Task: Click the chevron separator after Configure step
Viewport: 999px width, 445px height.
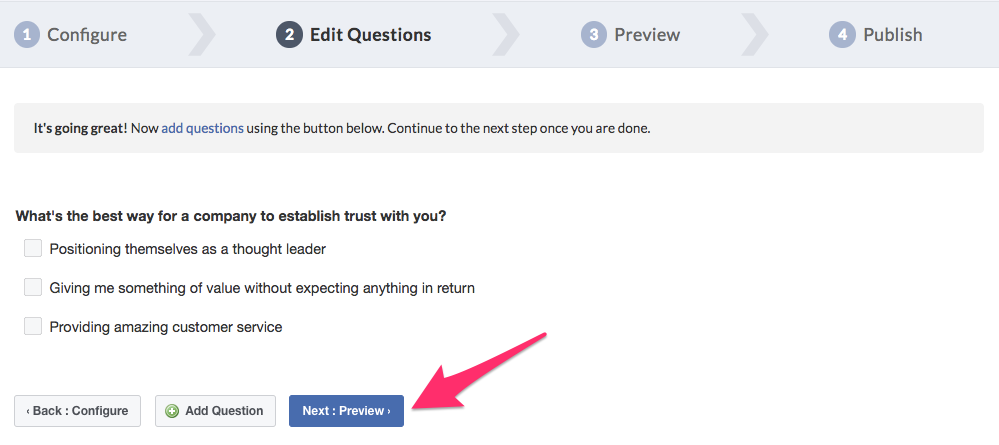Action: (201, 34)
